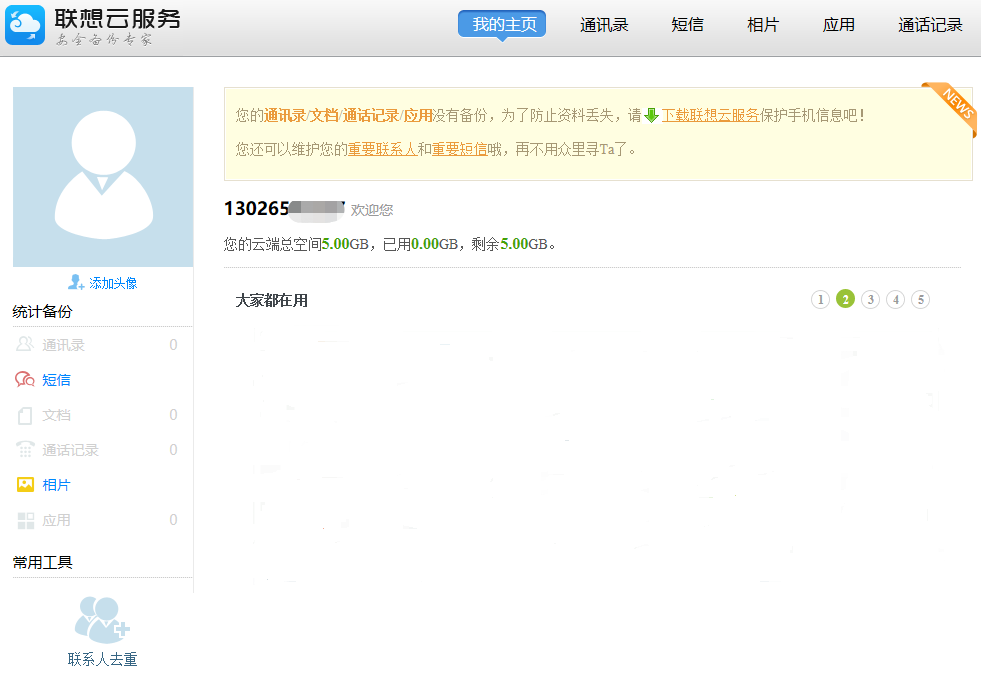This screenshot has height=676, width=981.
Task: Open 短信 in the backup statistics list
Action: (x=56, y=380)
